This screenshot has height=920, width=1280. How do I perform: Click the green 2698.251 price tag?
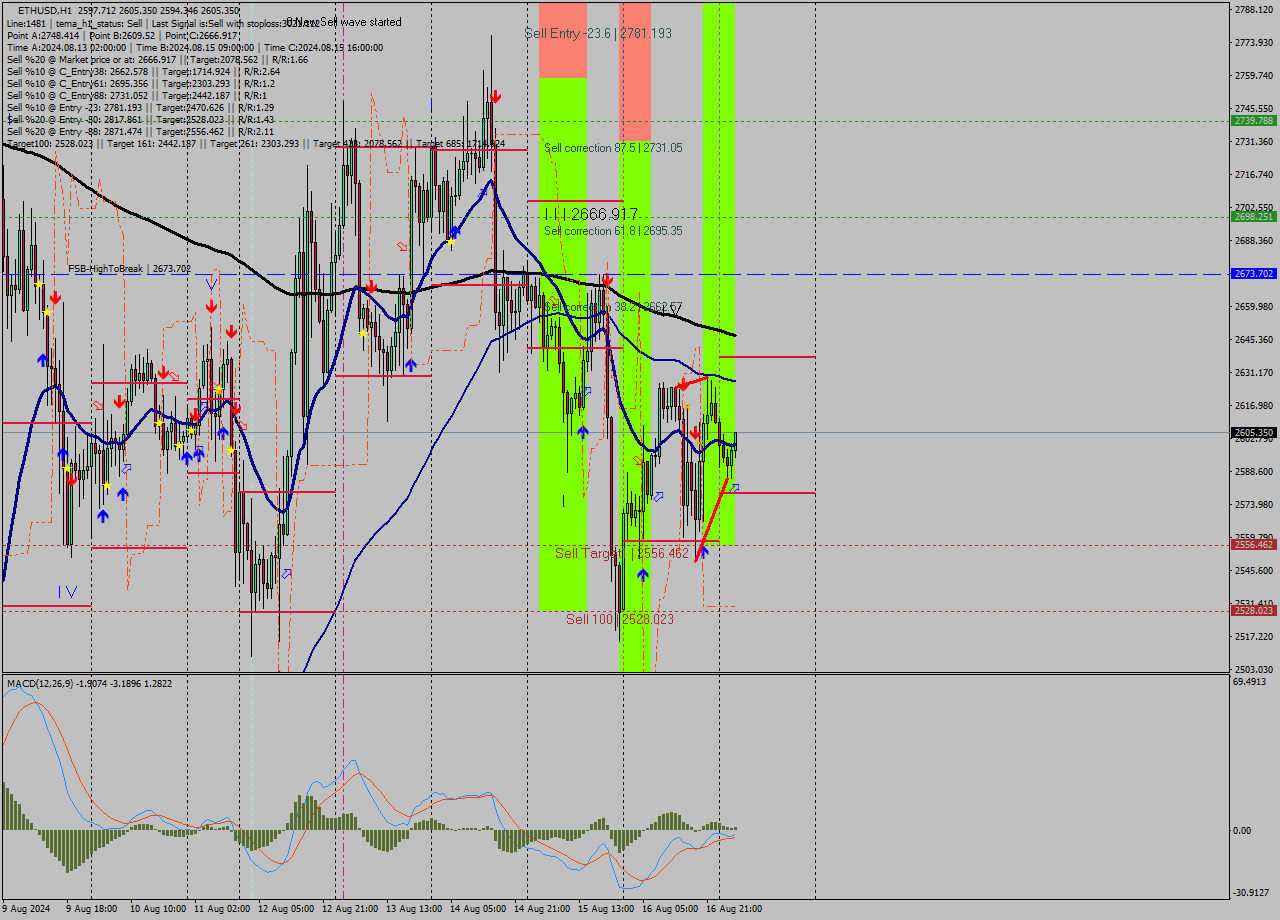tap(1253, 216)
